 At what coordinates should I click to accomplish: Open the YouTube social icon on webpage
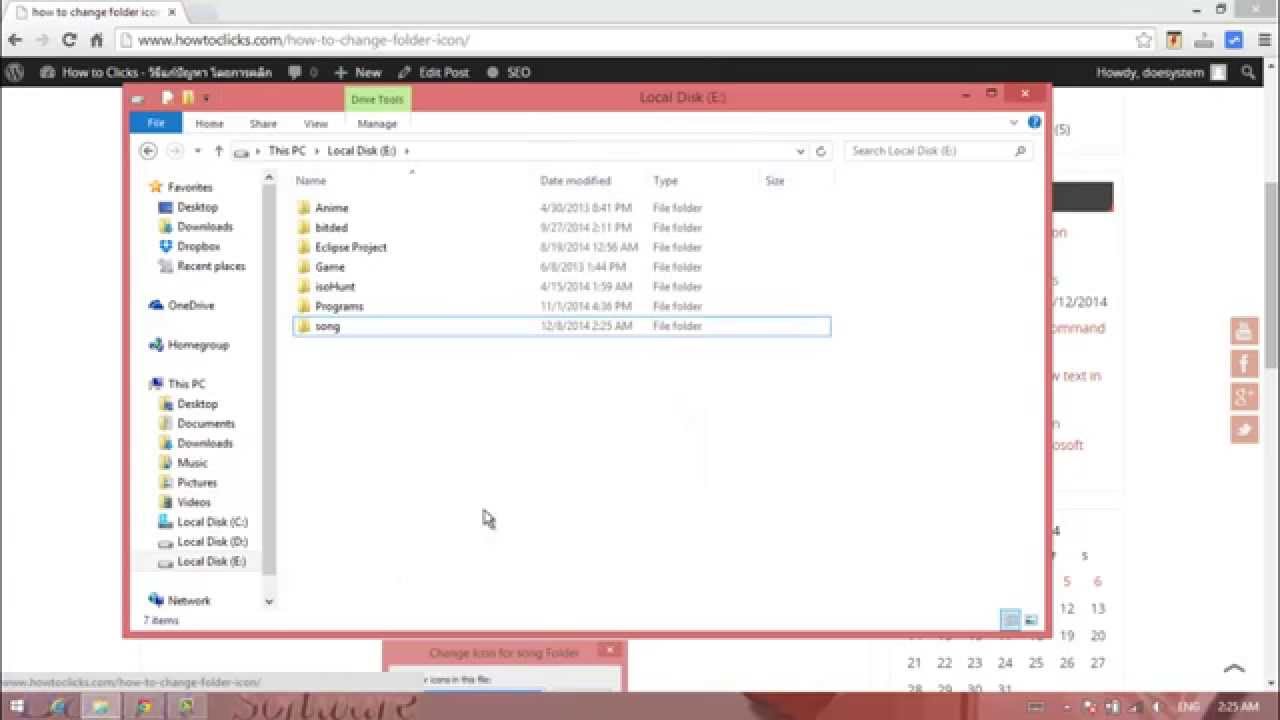coord(1244,331)
